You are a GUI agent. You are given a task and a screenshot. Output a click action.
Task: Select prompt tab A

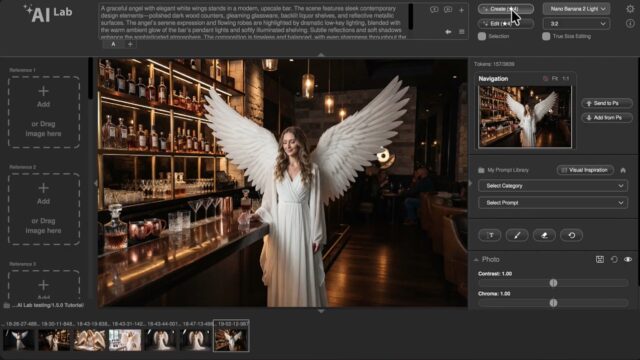coord(113,44)
